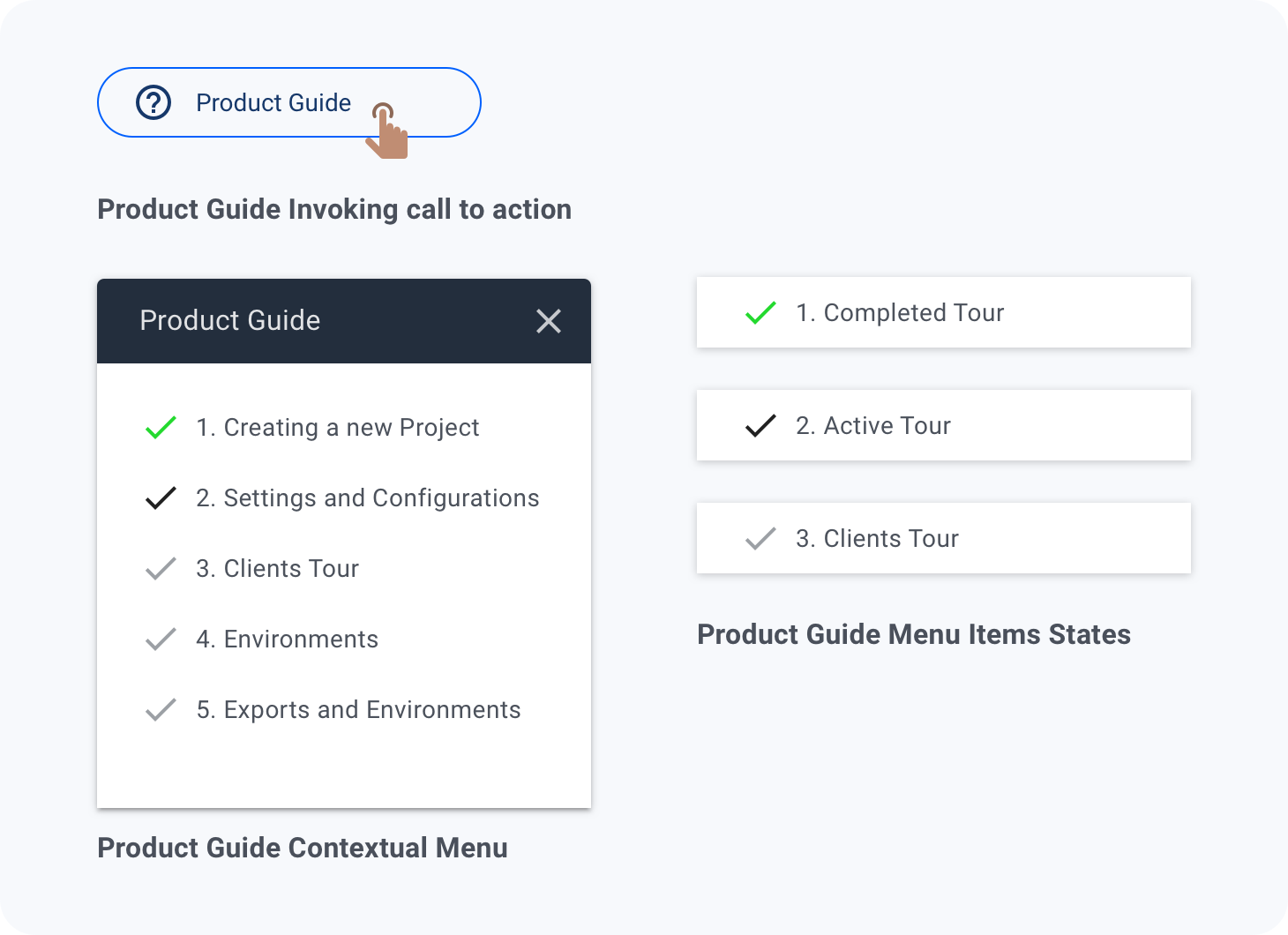Close the Product Guide panel

[549, 321]
